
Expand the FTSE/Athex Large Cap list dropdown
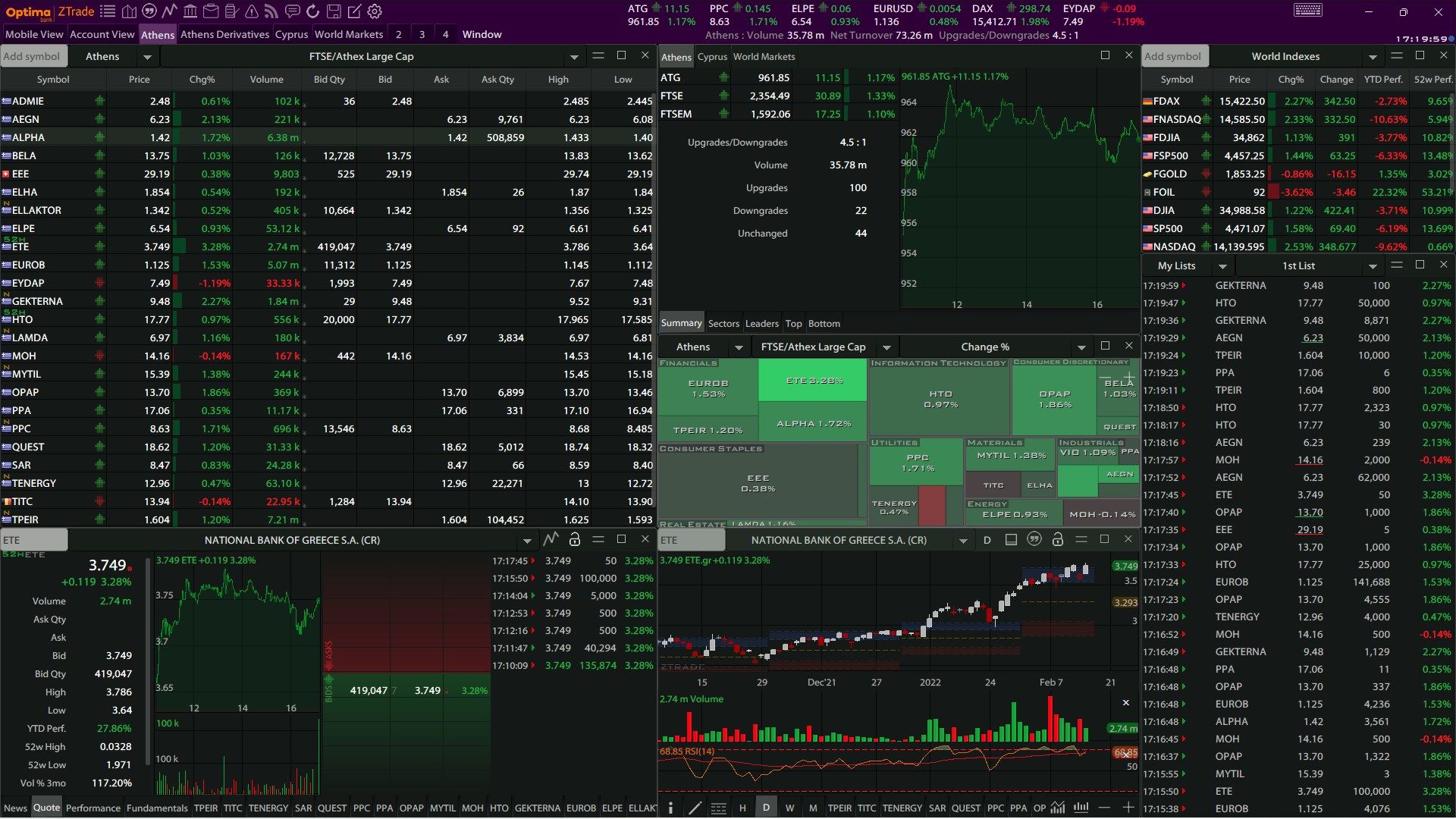574,57
